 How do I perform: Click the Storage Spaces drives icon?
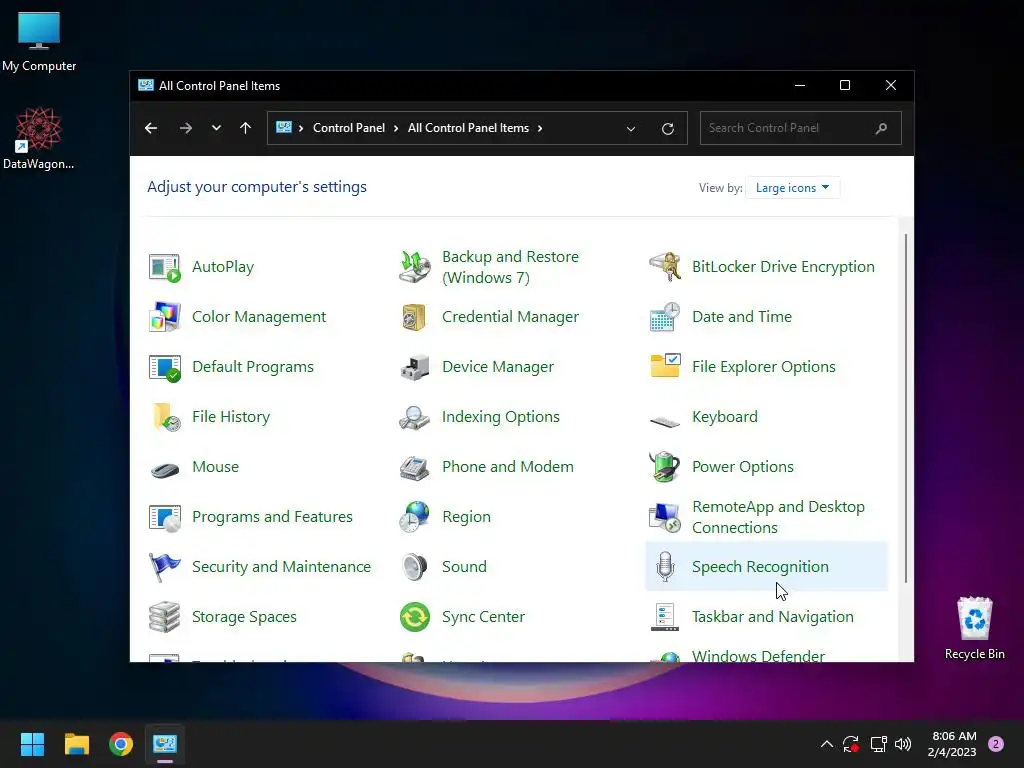coord(165,617)
